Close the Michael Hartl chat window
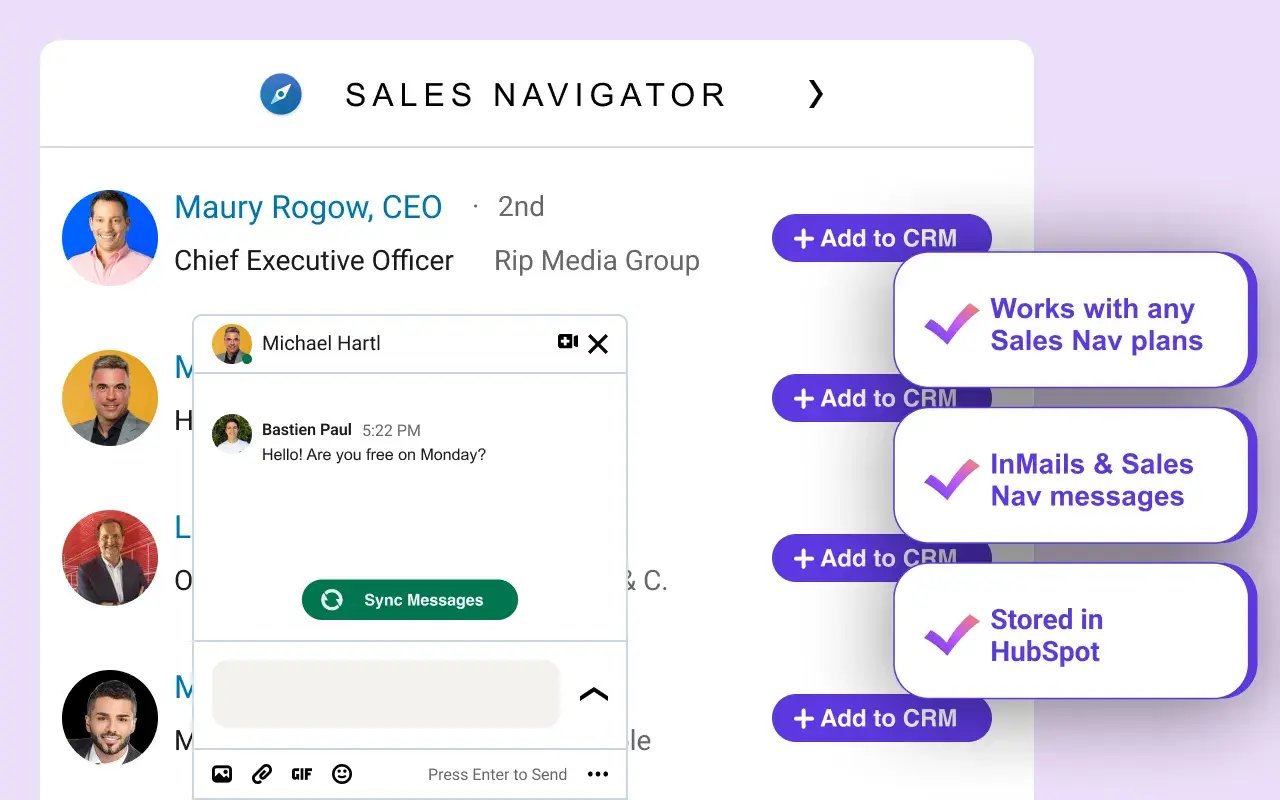Image resolution: width=1280 pixels, height=800 pixels. 598,344
